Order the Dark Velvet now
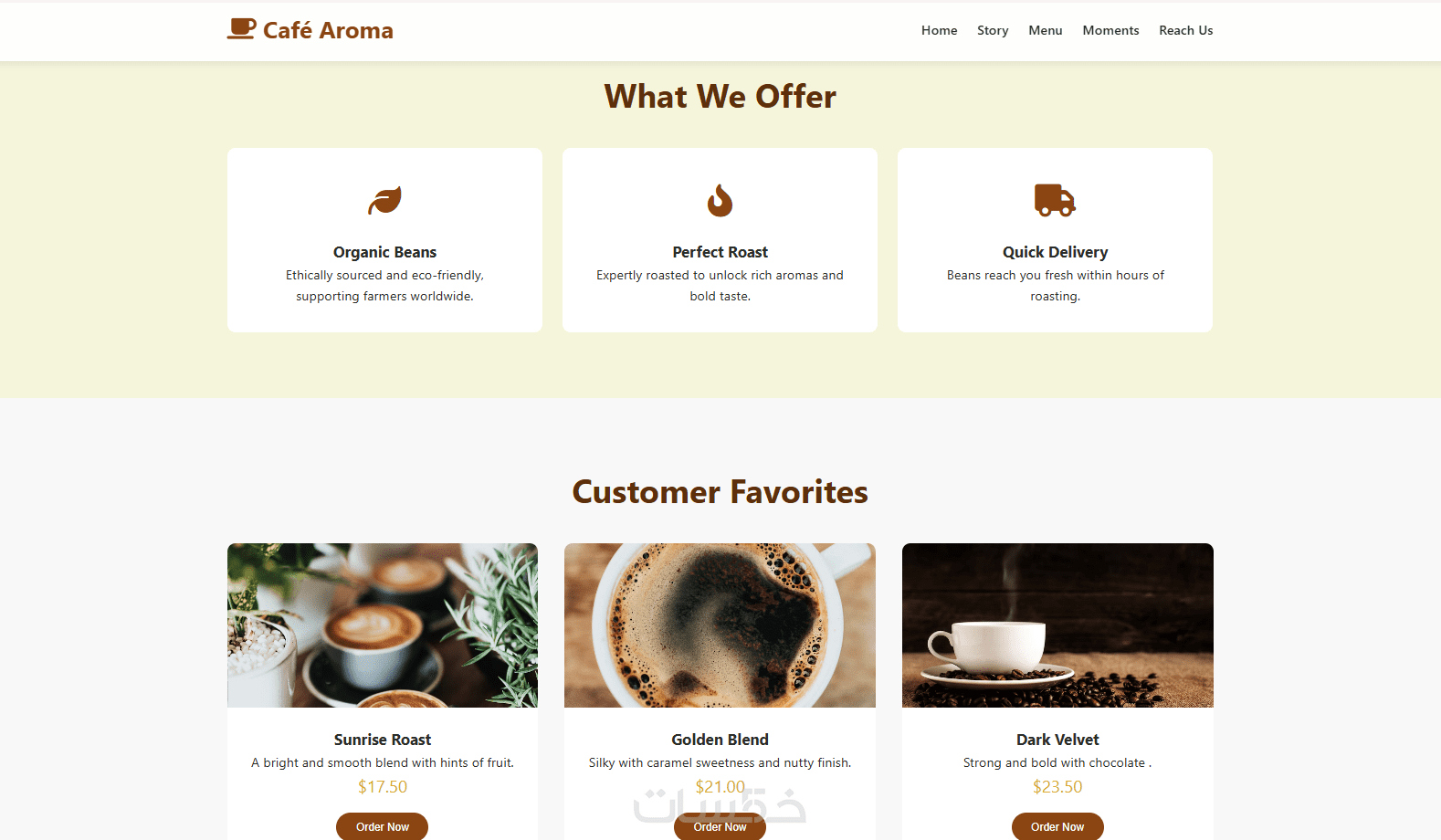 point(1057,826)
